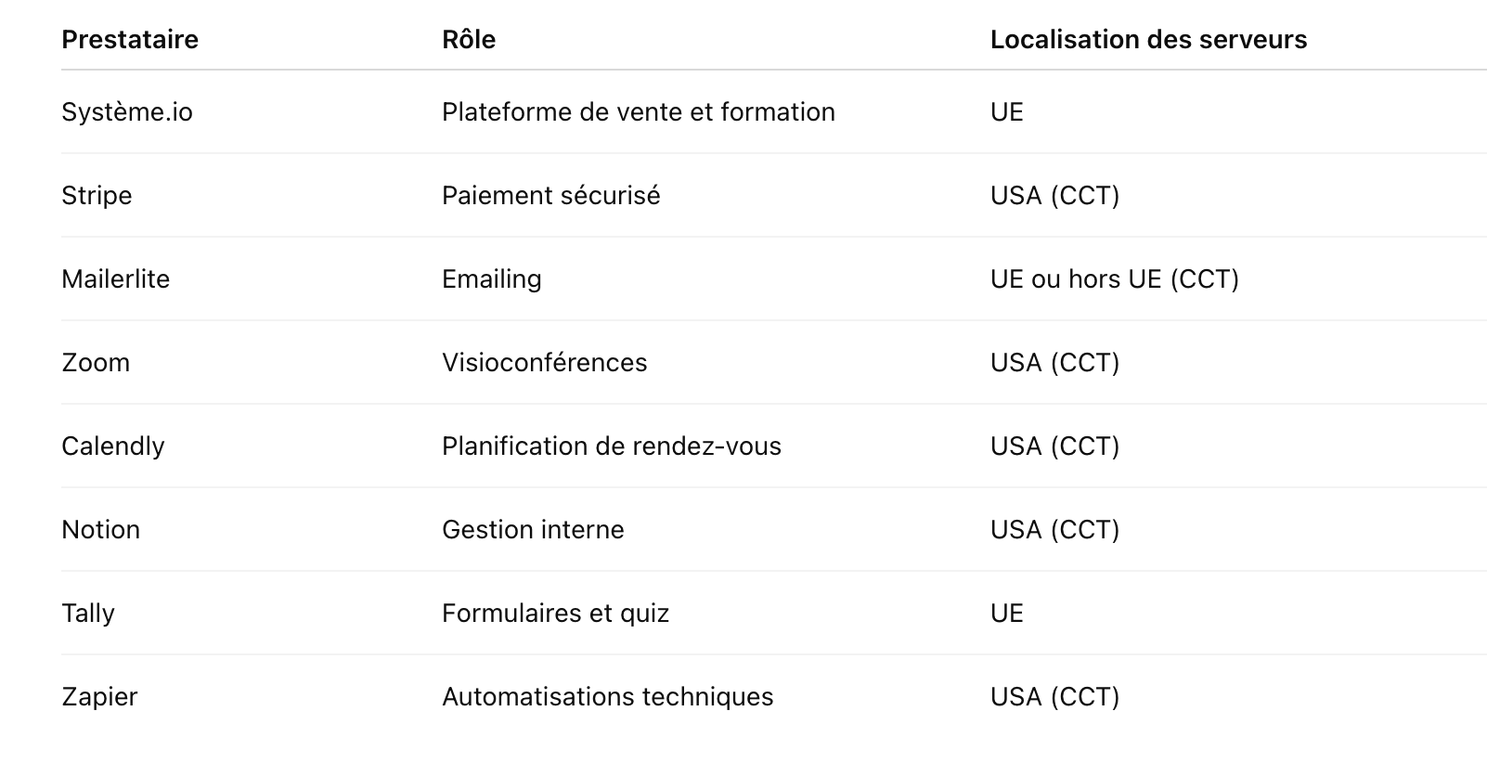Viewport: 1500px width, 763px height.
Task: Click the Localisation des serveurs header
Action: [1149, 39]
